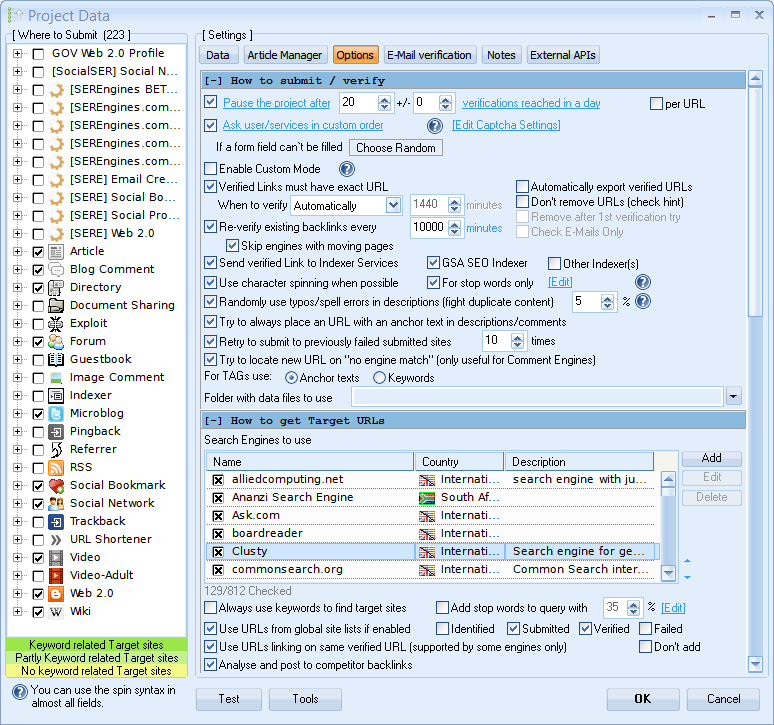Screen dimensions: 774x725
Task: Click the help icon next to custom order
Action: (x=435, y=126)
